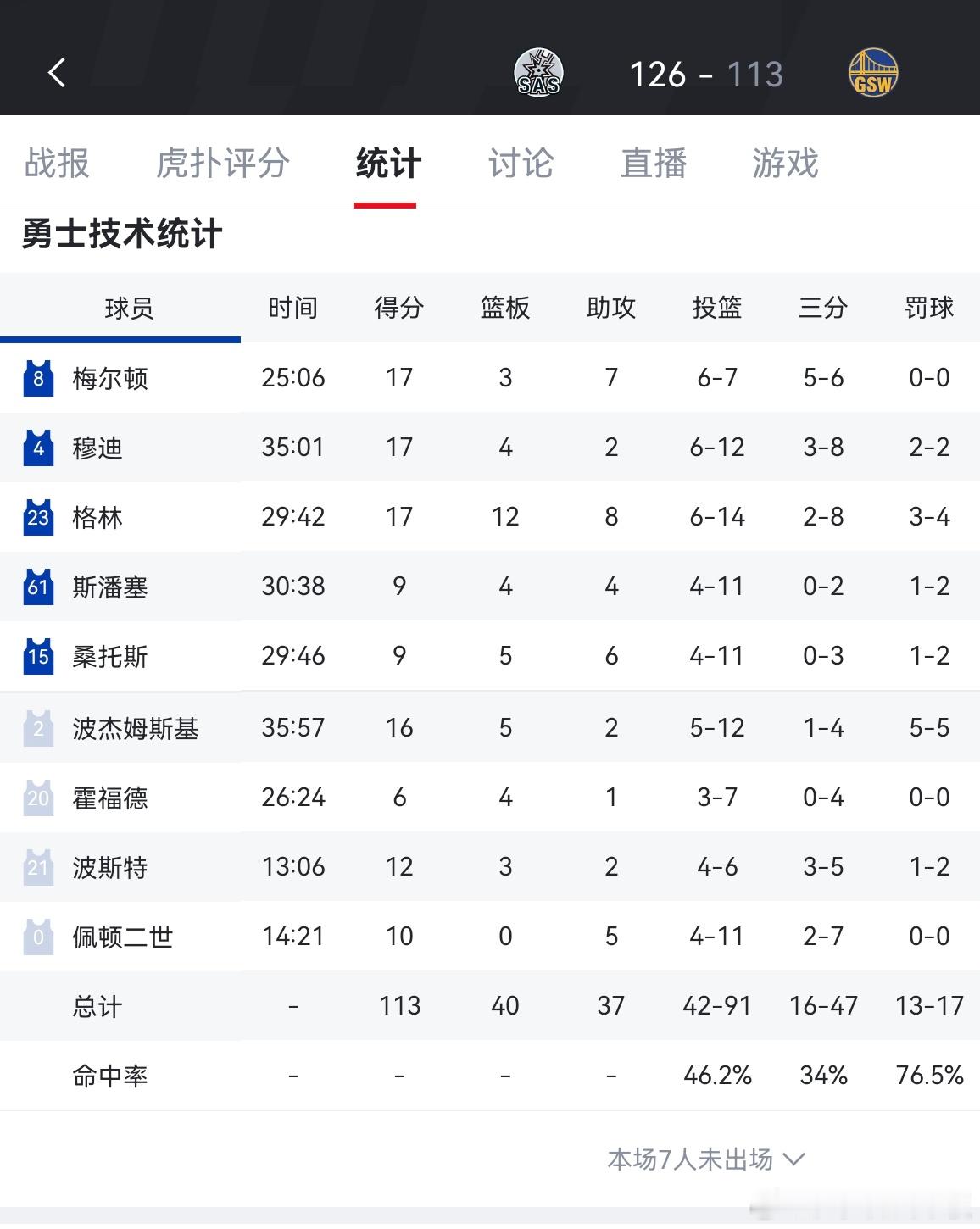
Task: Tap jersey number 61 icon for 斯潘塞
Action: pyautogui.click(x=38, y=587)
